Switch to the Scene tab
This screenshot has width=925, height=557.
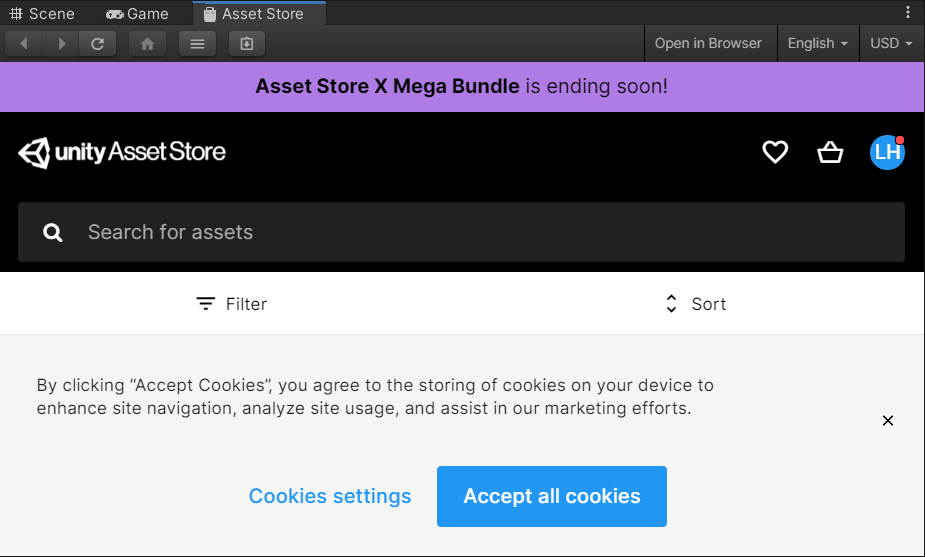pos(42,14)
